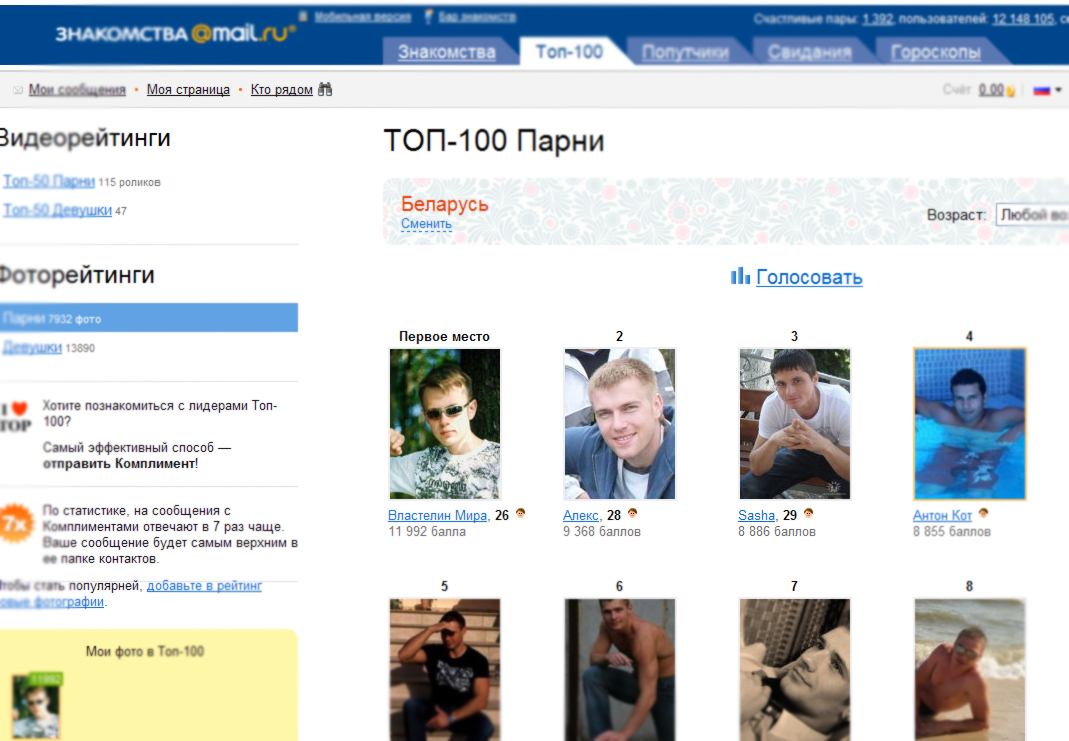1069x741 pixels.
Task: Open Кто рядом link
Action: [x=282, y=90]
